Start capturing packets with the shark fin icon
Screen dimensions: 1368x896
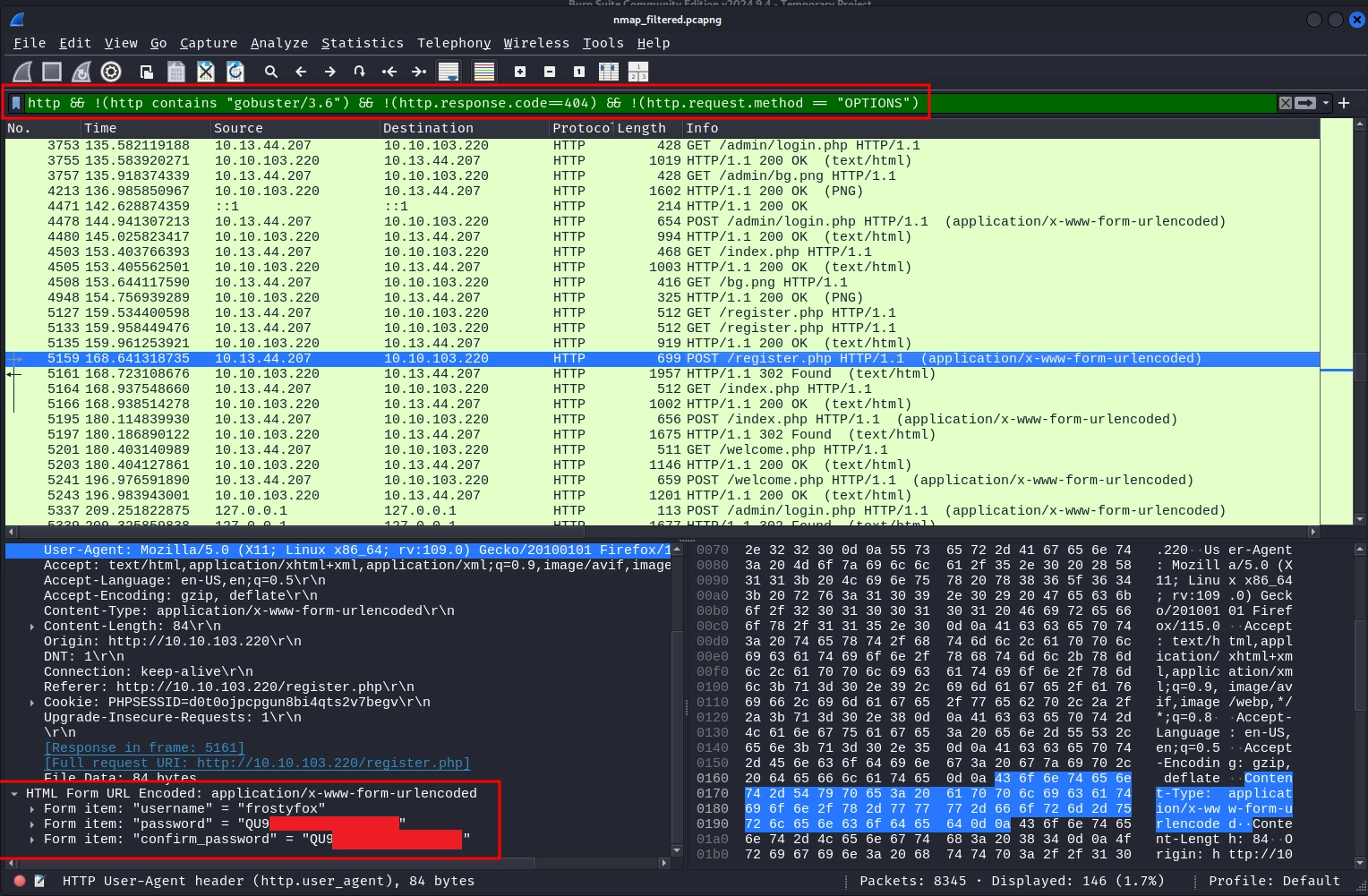[22, 72]
